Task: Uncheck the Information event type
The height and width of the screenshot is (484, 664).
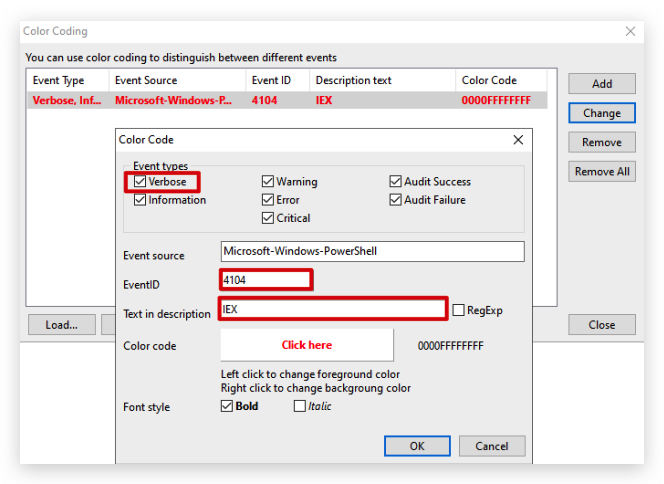Action: 140,199
